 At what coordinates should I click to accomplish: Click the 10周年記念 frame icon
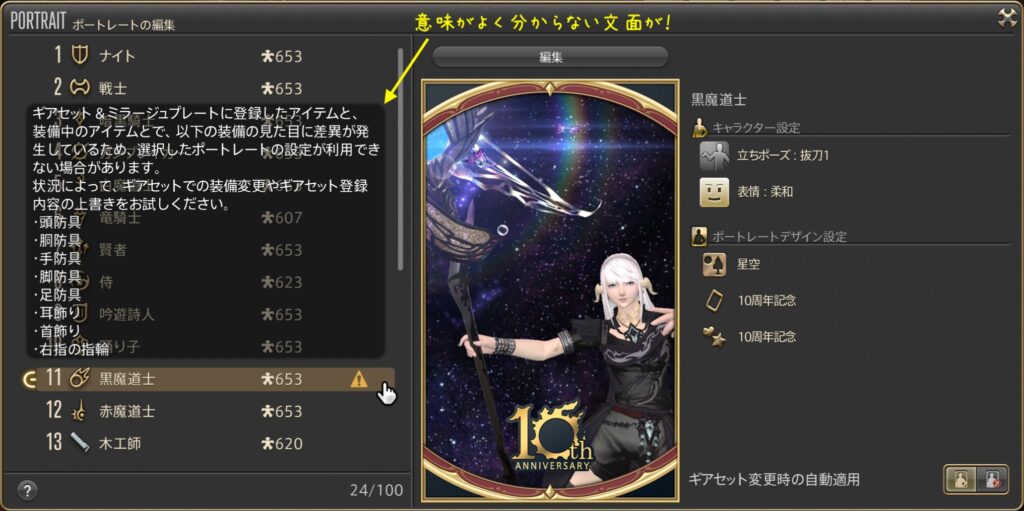point(714,301)
